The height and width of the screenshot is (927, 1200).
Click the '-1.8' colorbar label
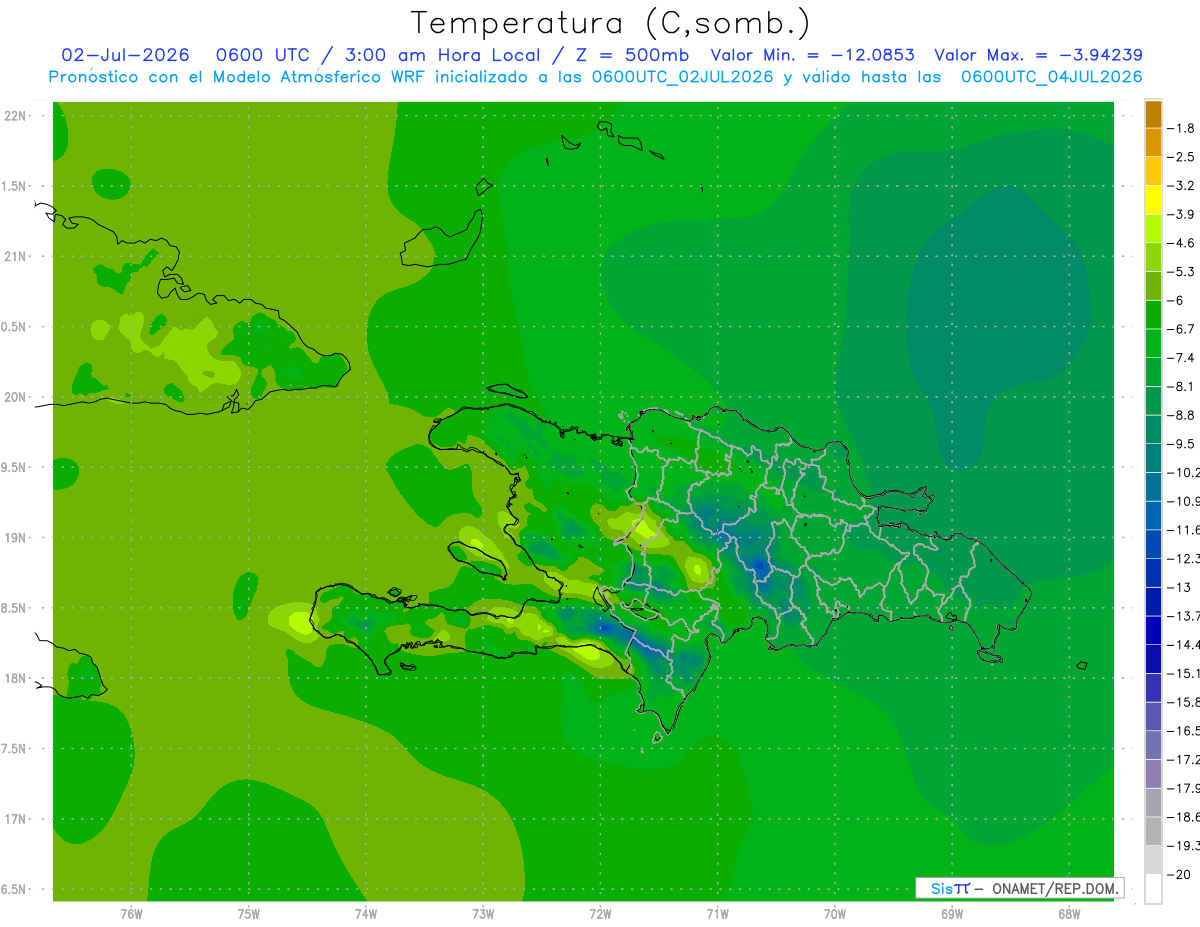[1182, 128]
